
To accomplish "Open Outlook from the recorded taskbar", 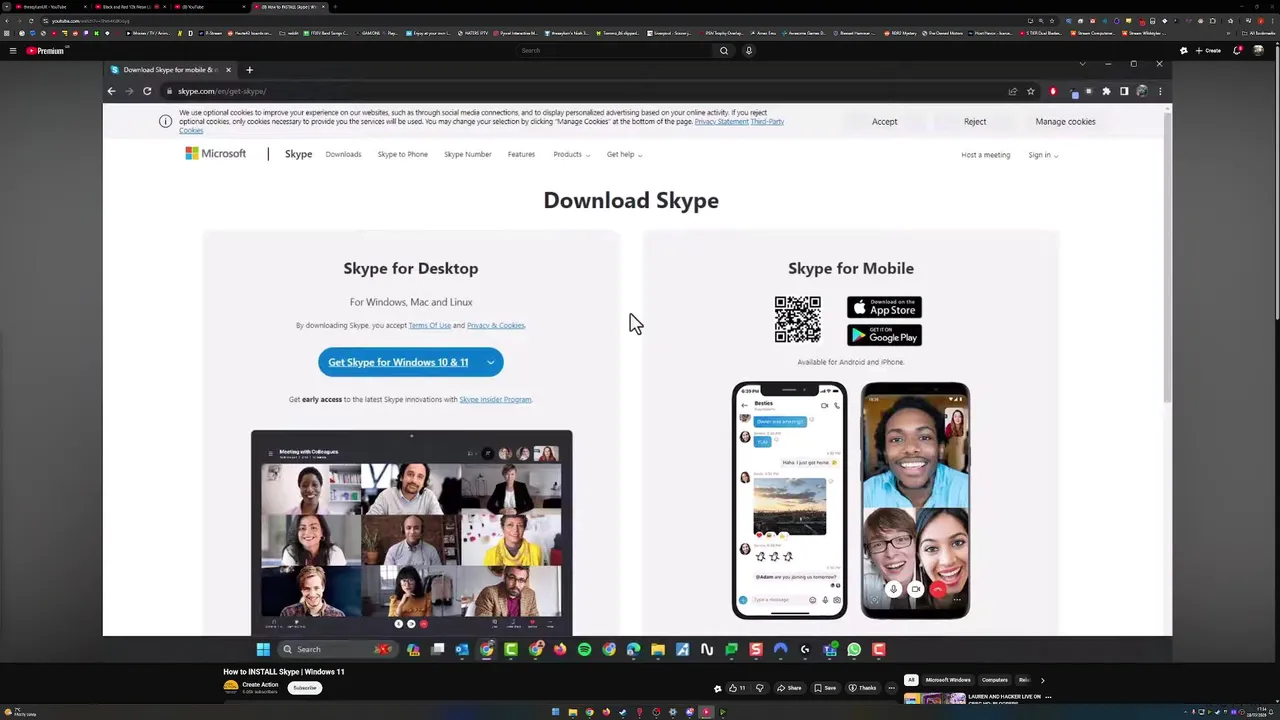I will [x=462, y=649].
